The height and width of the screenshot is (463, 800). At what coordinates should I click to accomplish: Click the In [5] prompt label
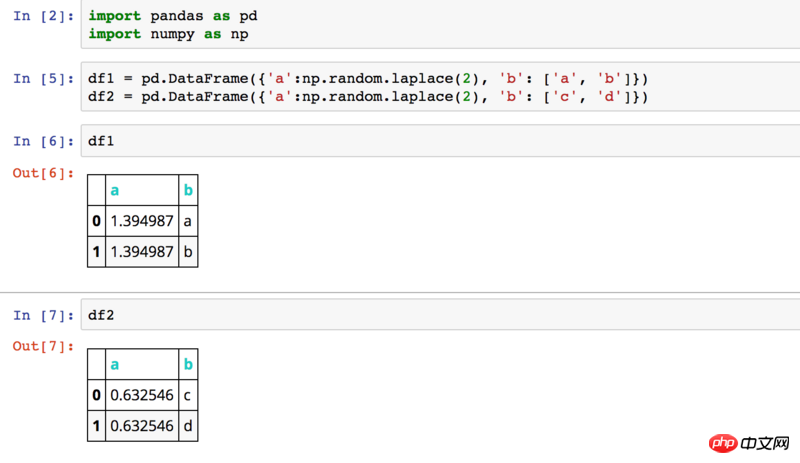click(x=44, y=79)
